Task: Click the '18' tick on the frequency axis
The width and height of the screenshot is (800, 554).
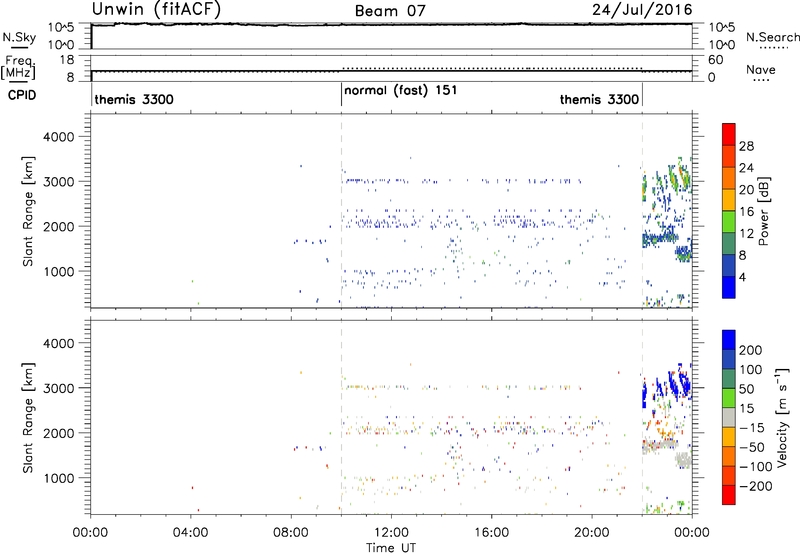Action: [67, 60]
